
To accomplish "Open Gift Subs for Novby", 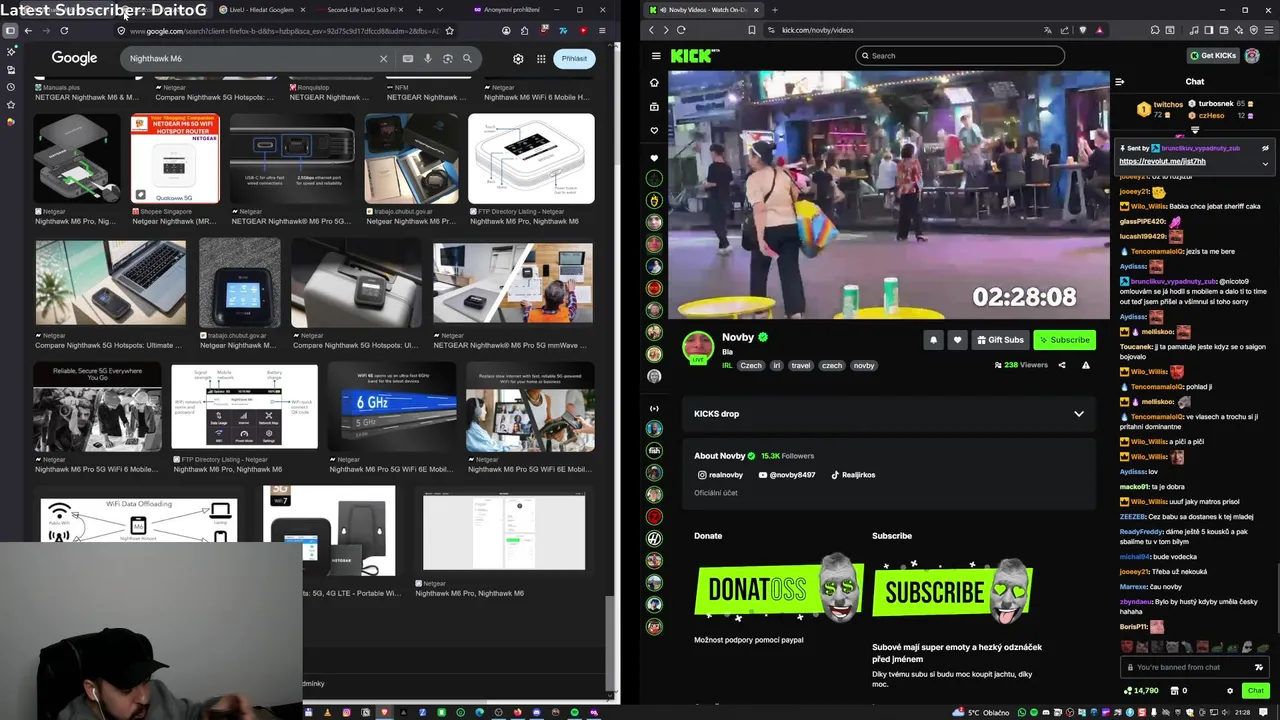I will point(1000,340).
